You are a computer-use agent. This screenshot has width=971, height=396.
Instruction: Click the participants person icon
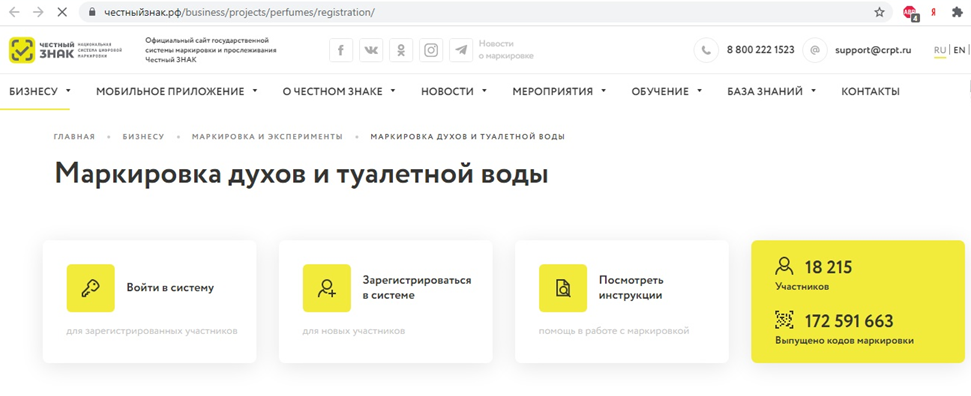[x=785, y=266]
